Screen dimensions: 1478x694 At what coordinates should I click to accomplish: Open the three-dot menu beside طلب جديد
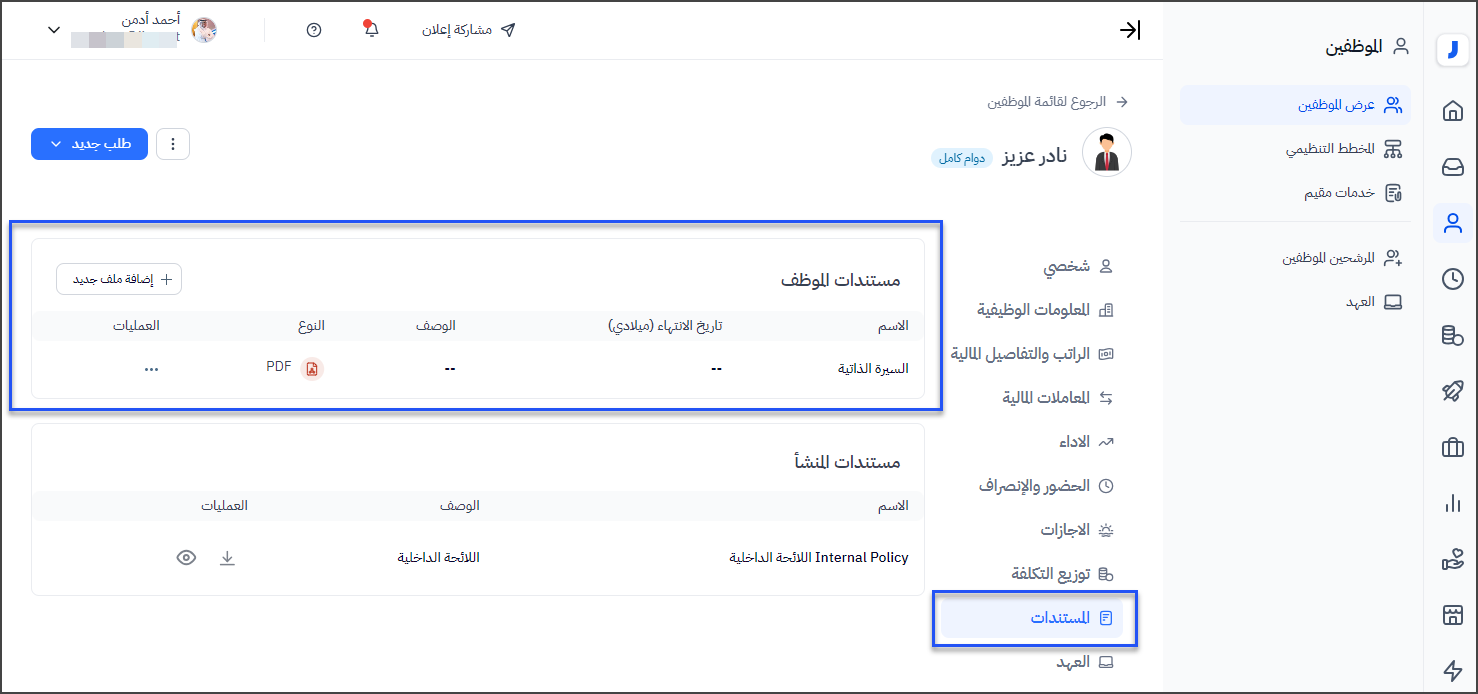tap(173, 144)
